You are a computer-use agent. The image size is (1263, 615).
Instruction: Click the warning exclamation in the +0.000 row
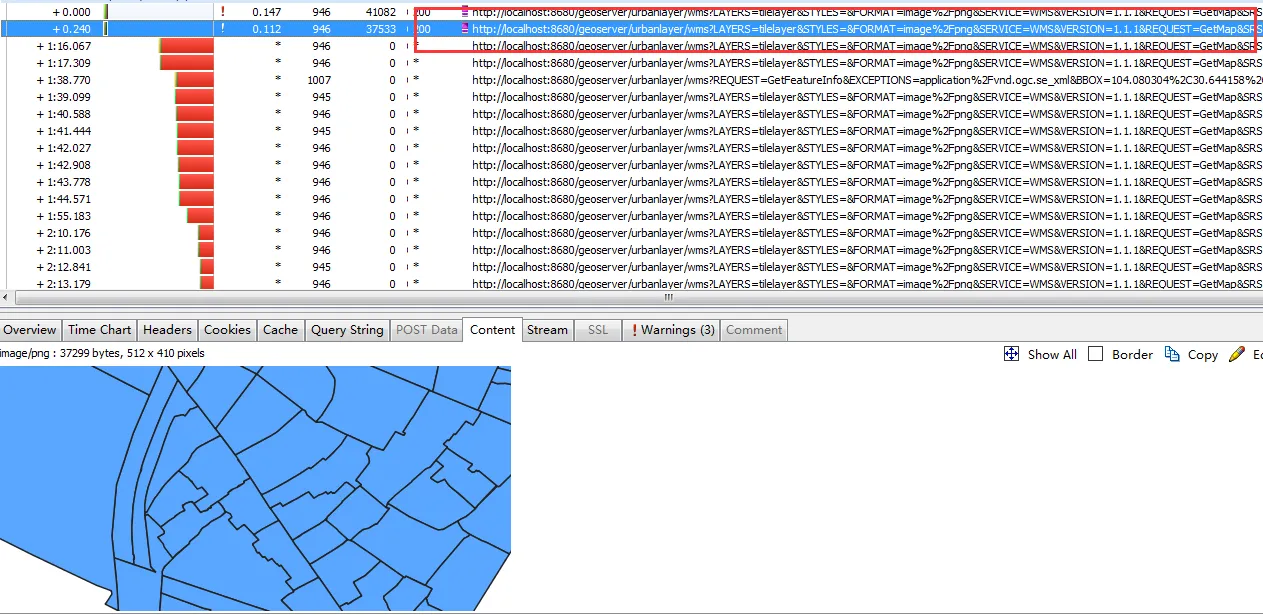pos(222,12)
